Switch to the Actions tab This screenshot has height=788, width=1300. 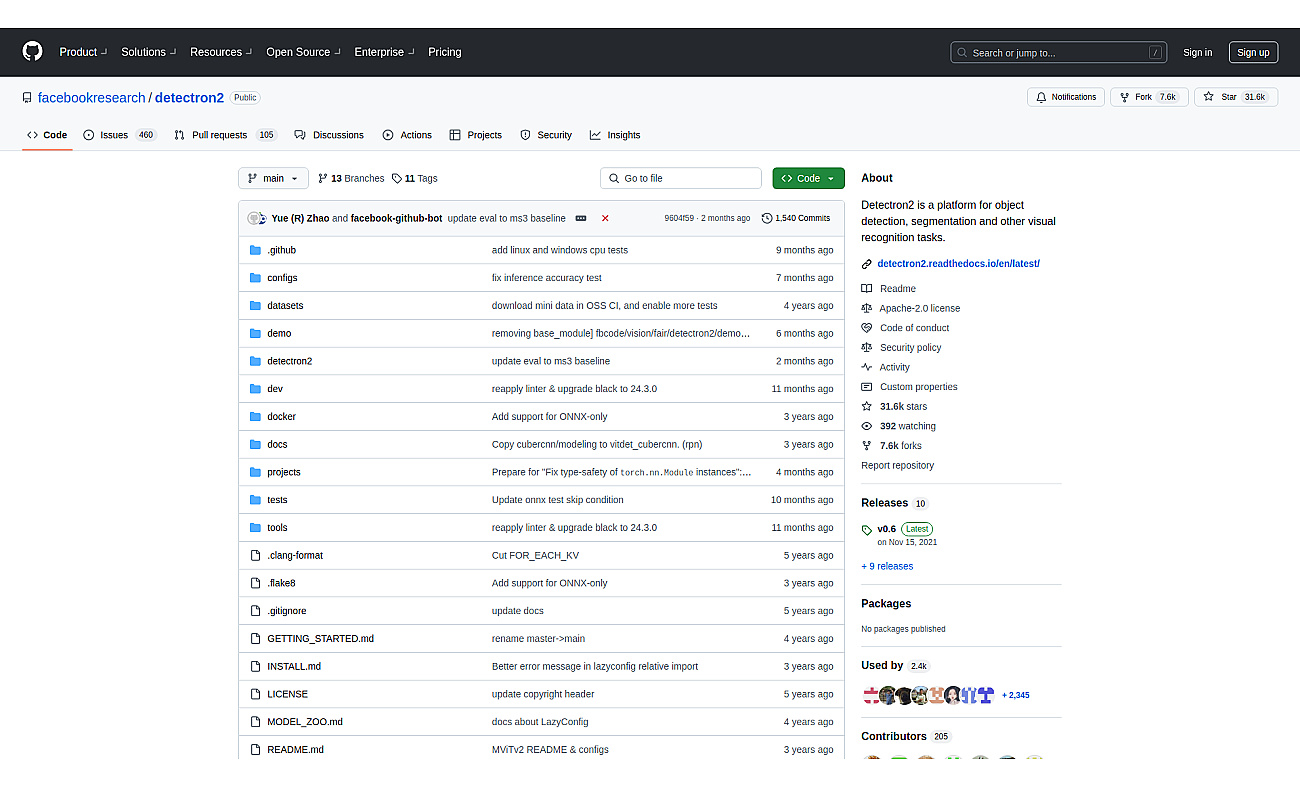point(407,135)
